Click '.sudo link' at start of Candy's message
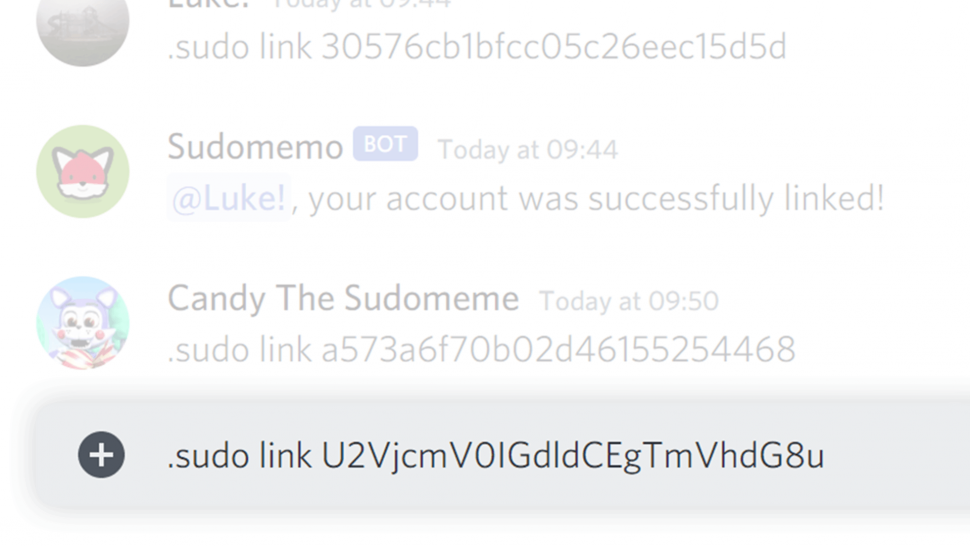 [x=239, y=349]
